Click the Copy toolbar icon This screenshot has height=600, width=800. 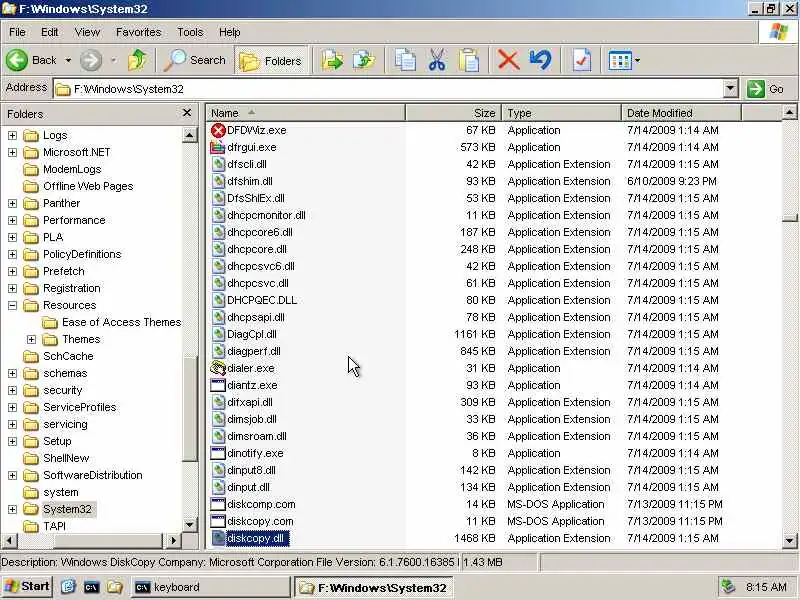(406, 60)
